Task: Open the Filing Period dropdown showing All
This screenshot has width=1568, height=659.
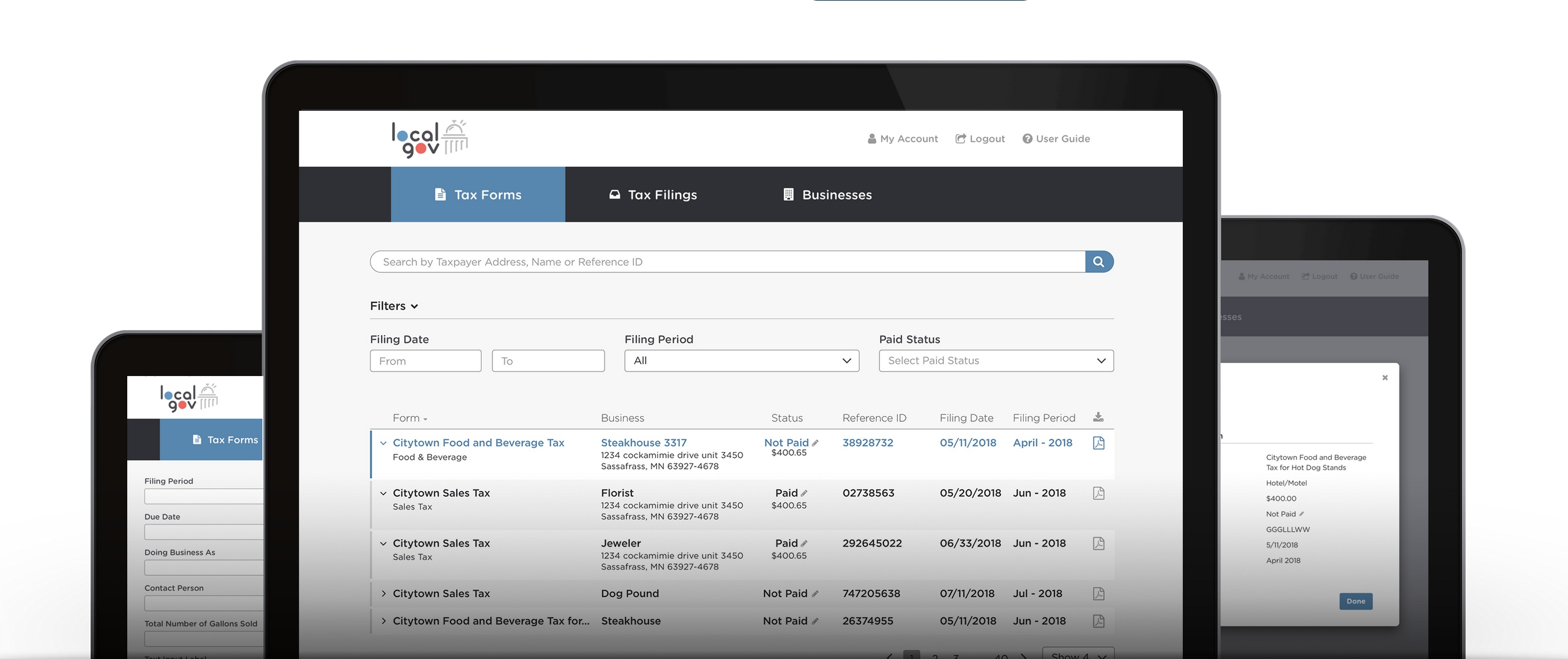Action: click(x=741, y=360)
